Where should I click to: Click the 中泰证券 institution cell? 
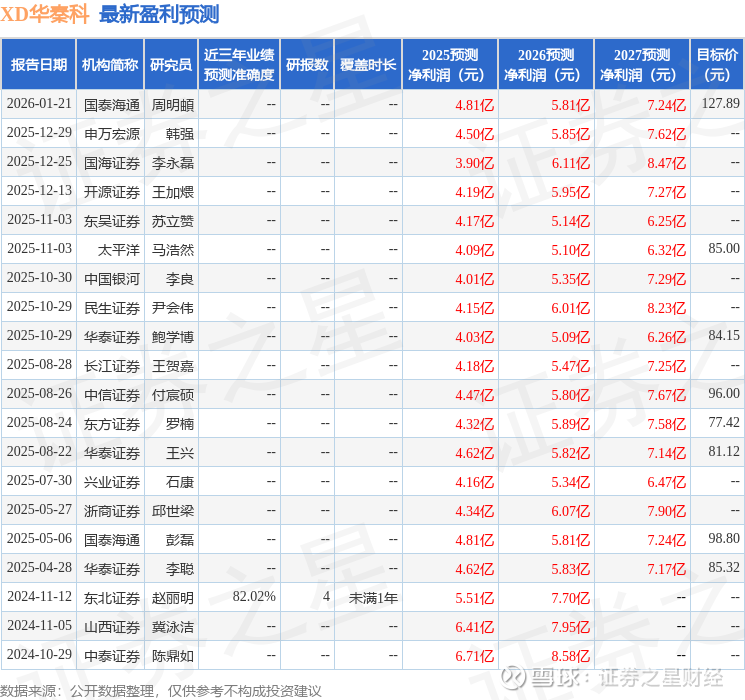point(112,656)
